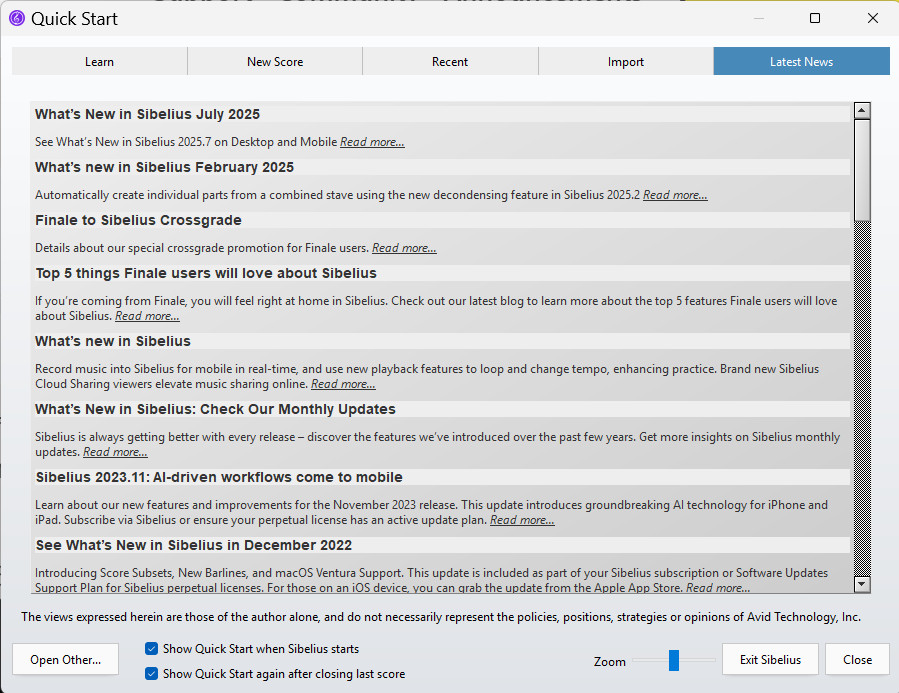
Task: Click the Open Other button
Action: tap(65, 660)
